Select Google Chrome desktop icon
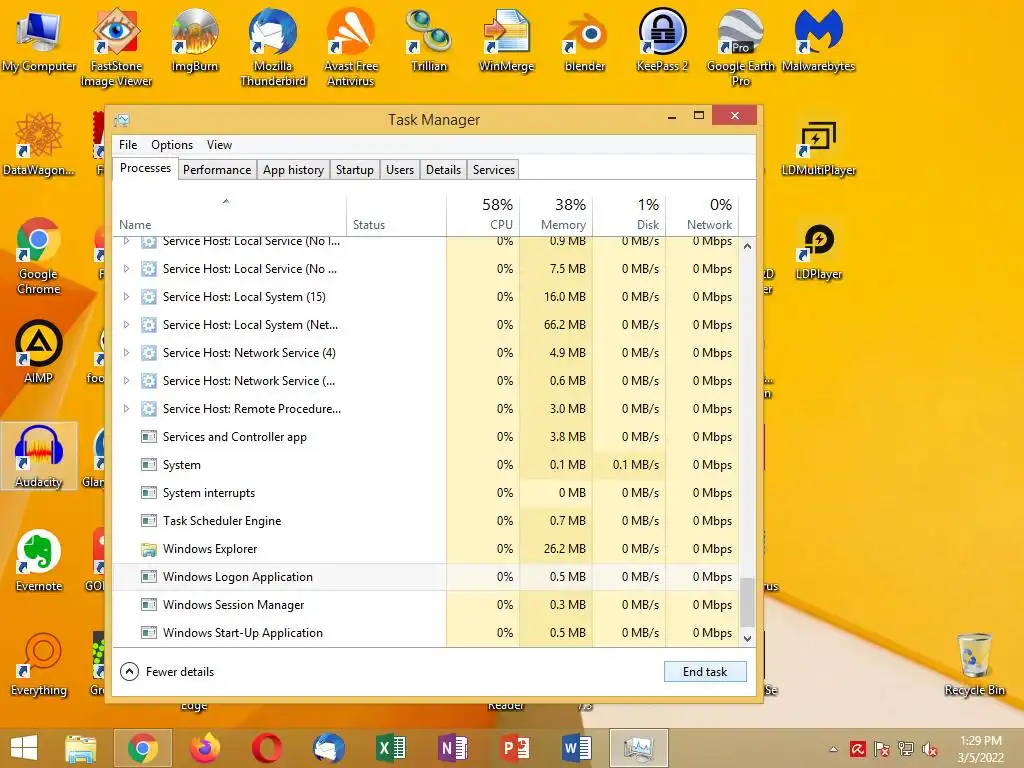Viewport: 1024px width, 768px height. [39, 256]
